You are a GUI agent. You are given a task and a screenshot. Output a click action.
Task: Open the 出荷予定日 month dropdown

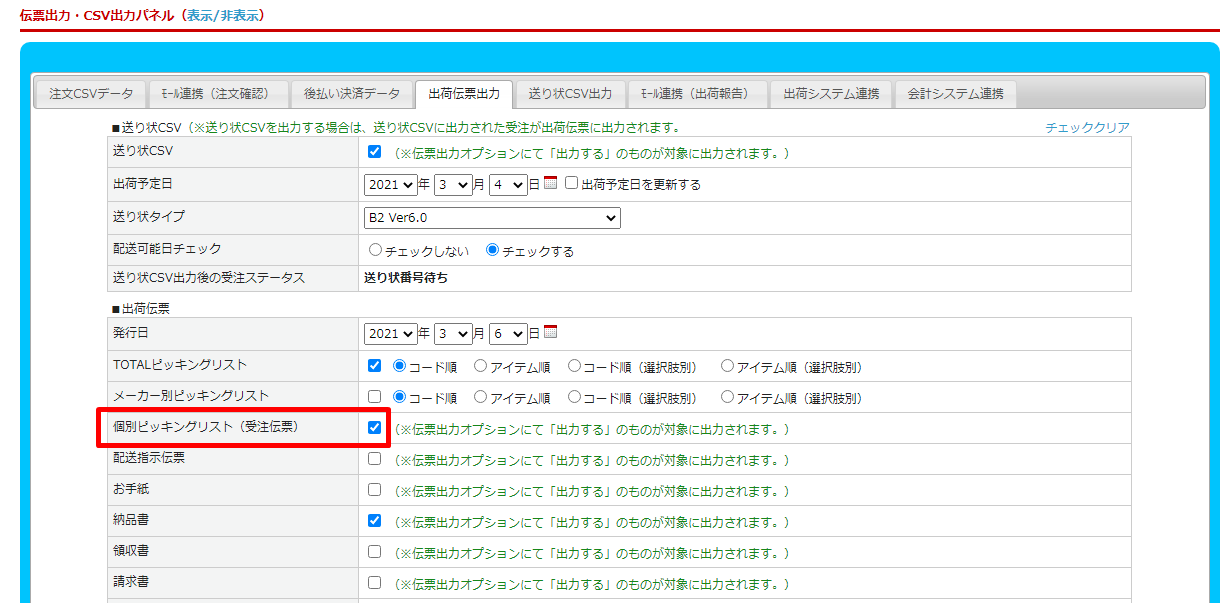coord(452,185)
